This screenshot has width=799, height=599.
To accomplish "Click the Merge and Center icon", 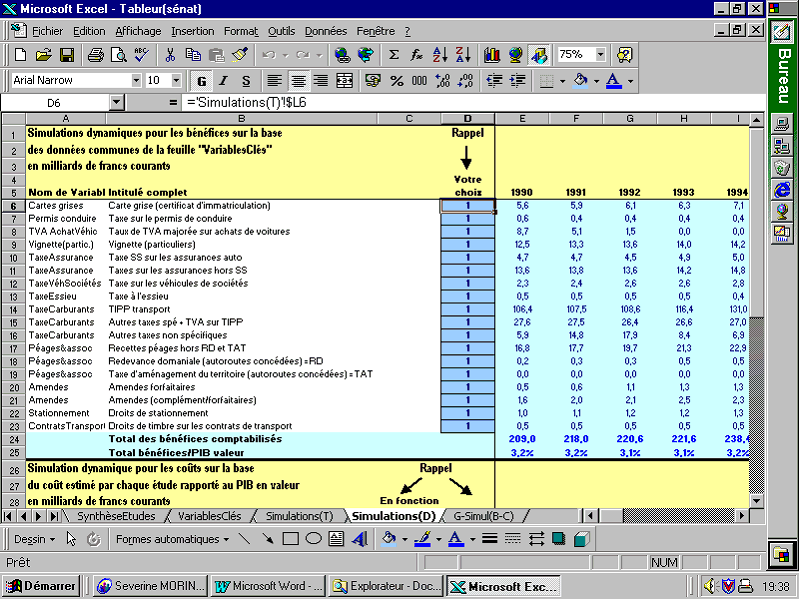I will [x=345, y=80].
